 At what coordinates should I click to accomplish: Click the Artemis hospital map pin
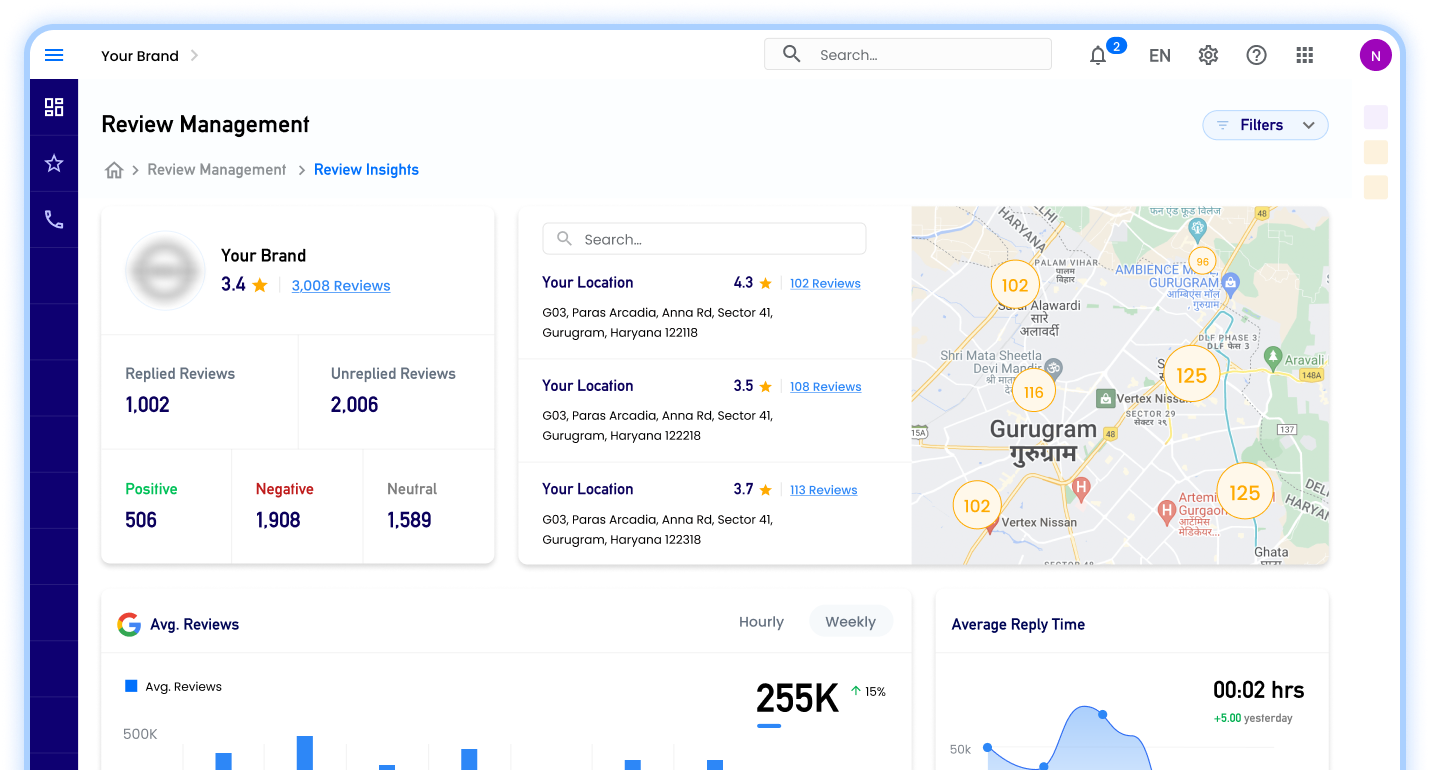tap(1165, 512)
